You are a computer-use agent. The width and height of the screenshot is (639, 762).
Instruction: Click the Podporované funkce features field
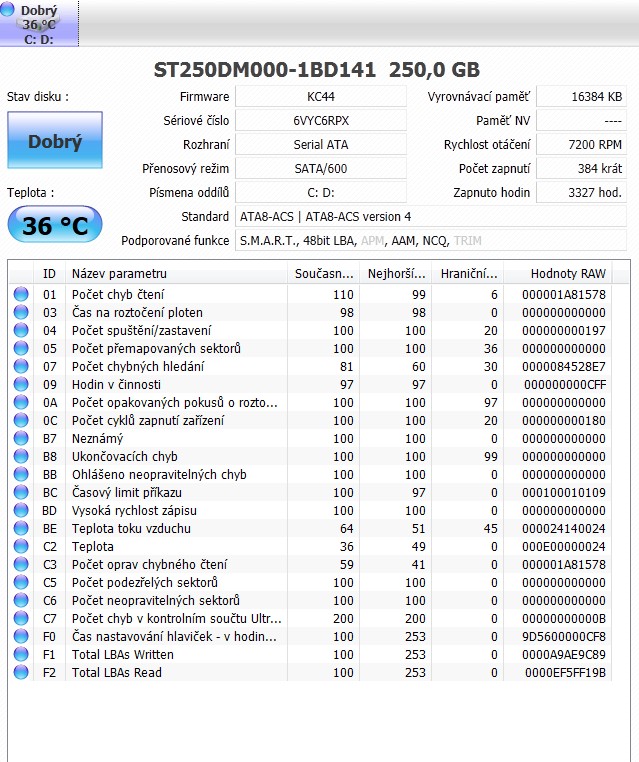(x=431, y=241)
